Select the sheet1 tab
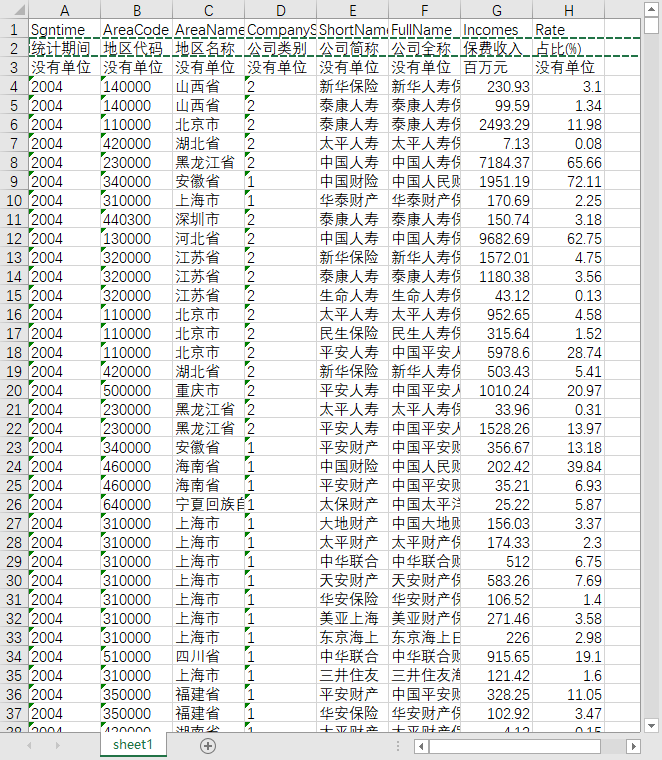 coord(133,744)
